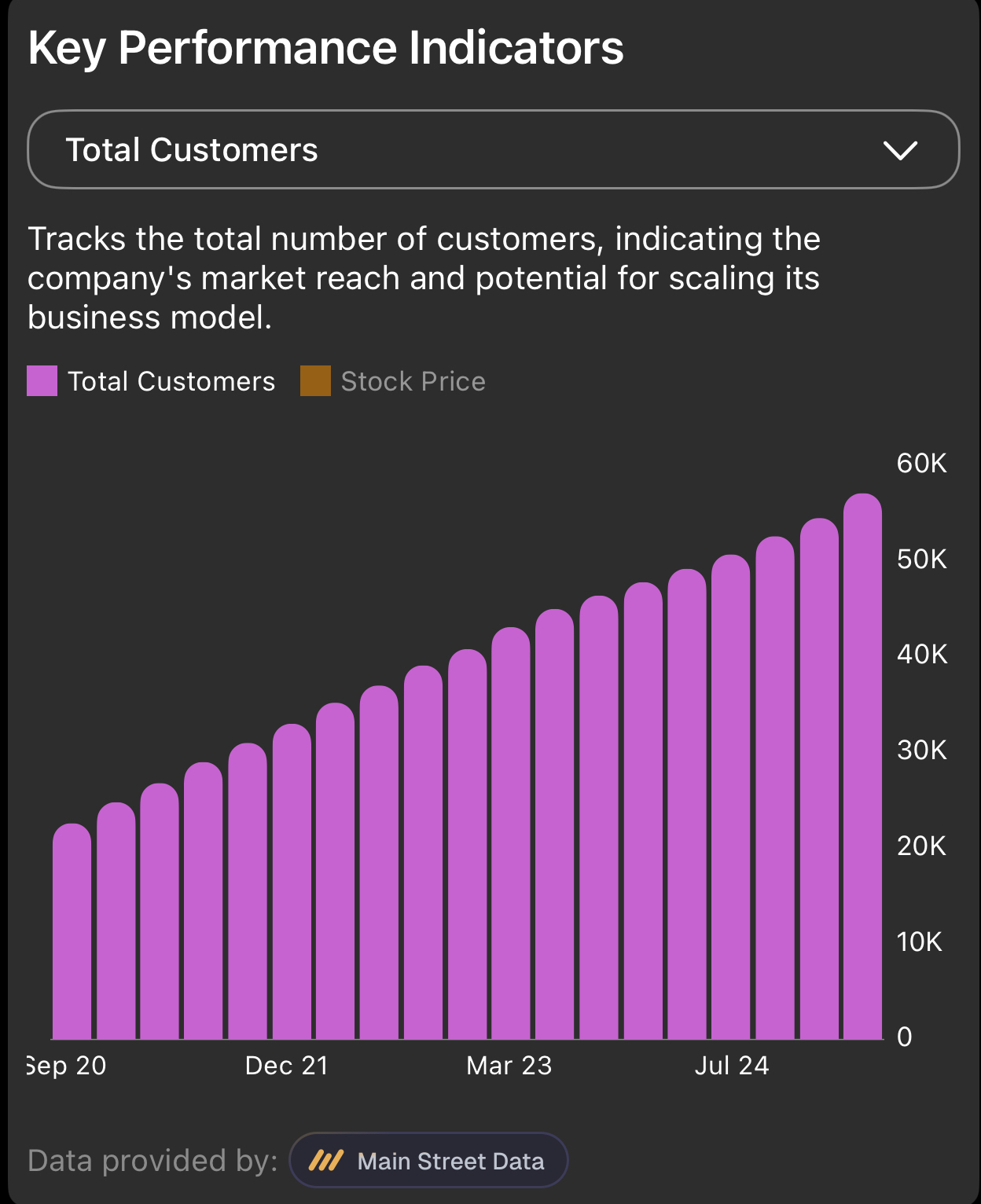
Task: Click the Main Street Data striped logo icon
Action: [x=325, y=1160]
